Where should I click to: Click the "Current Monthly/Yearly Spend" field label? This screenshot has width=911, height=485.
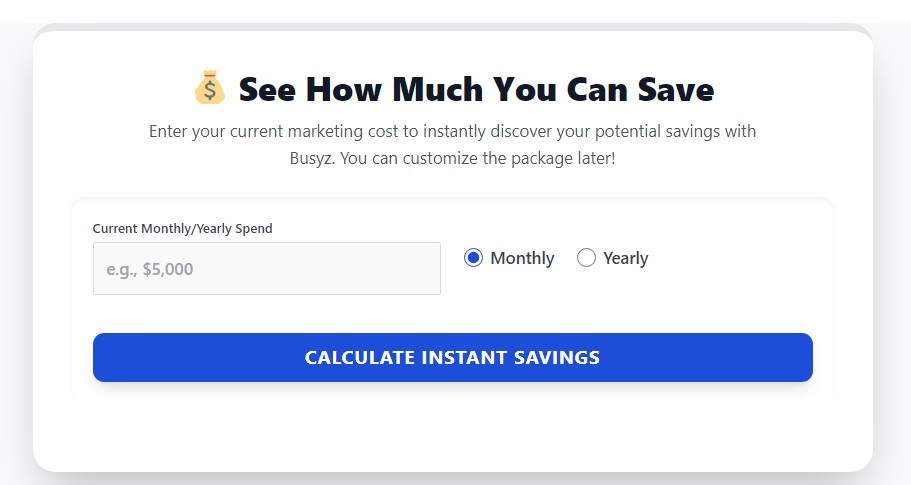point(183,228)
